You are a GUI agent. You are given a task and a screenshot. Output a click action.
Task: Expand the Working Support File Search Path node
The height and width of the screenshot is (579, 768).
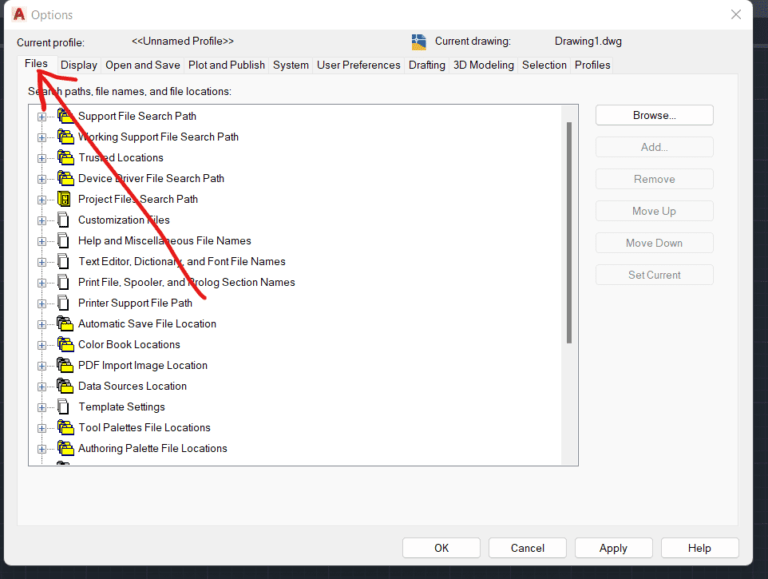tap(42, 138)
